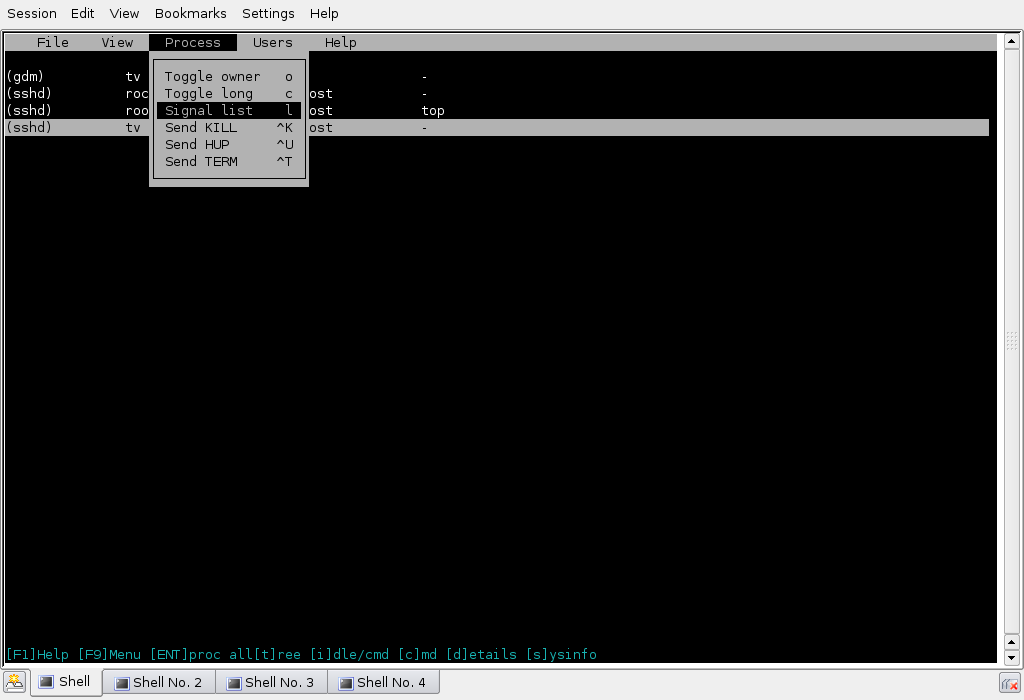Select the (sshd) row running top
Screen dimensions: 1024x700
tap(496, 110)
